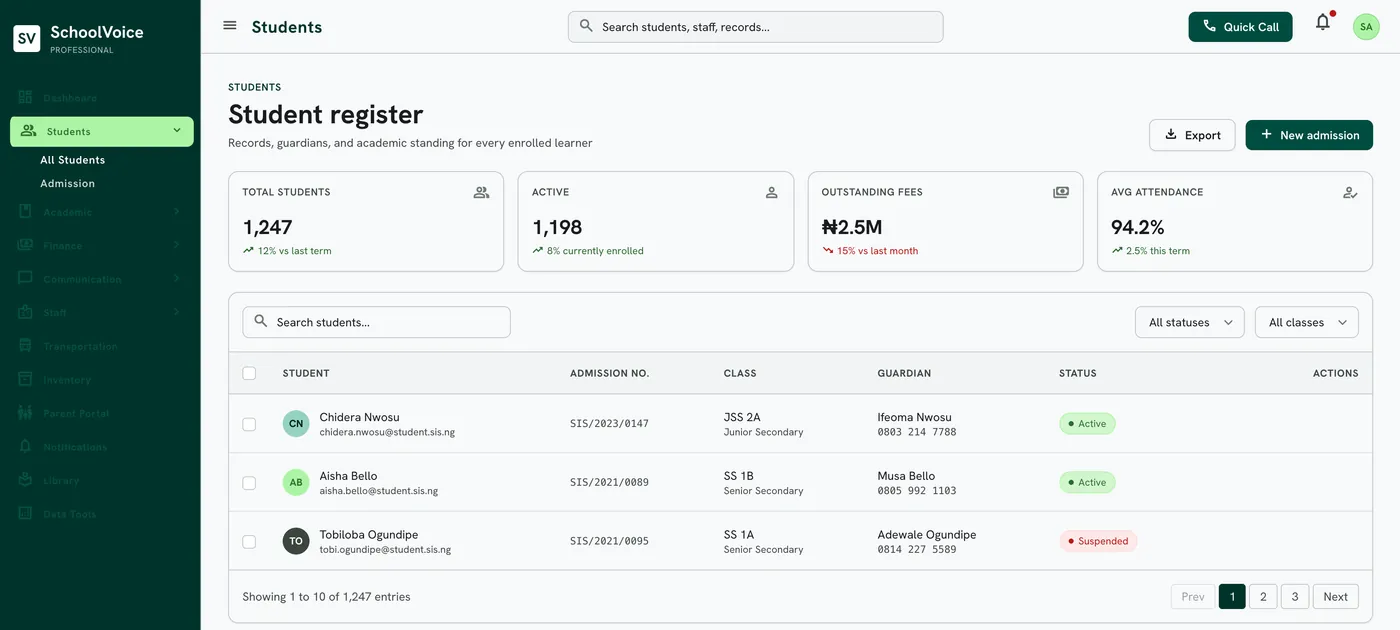Open the All statuses dropdown
The image size is (1400, 630).
click(1190, 322)
